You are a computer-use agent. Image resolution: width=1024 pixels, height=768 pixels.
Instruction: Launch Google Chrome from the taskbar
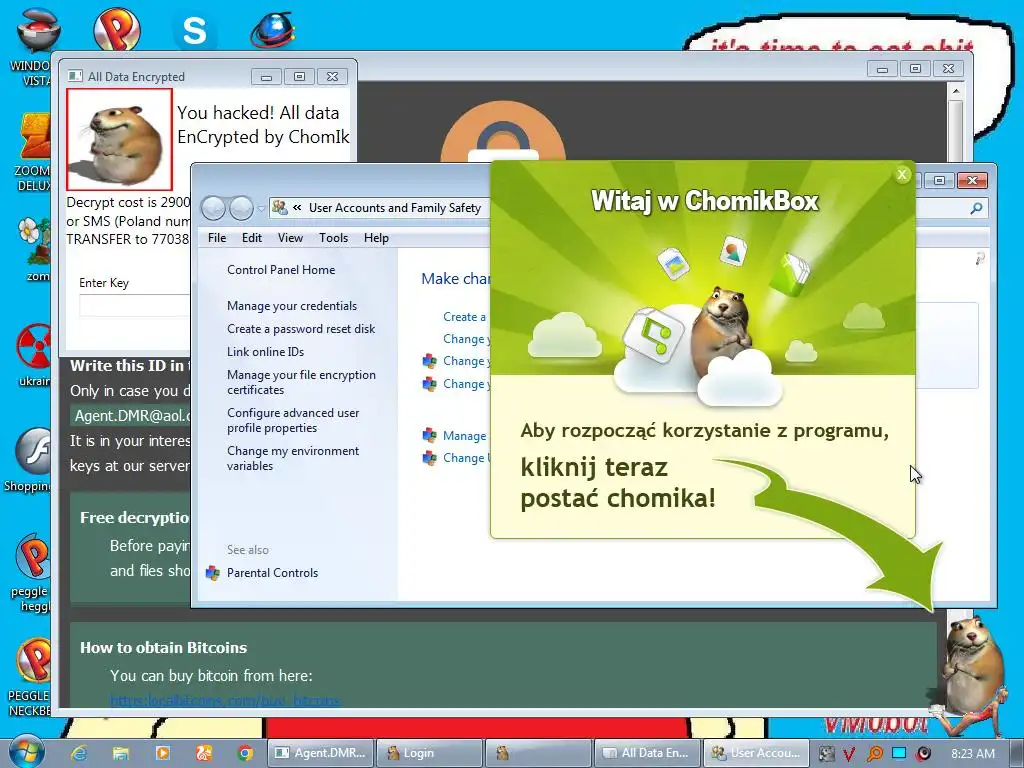pyautogui.click(x=245, y=753)
